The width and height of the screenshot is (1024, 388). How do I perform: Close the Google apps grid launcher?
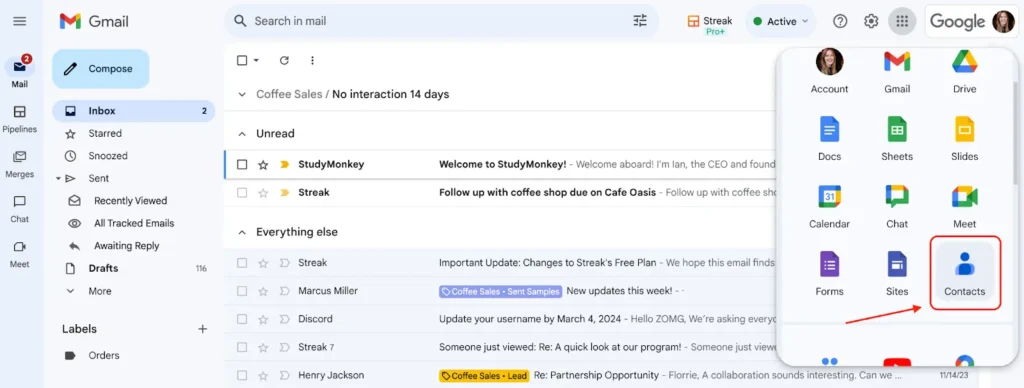[902, 22]
